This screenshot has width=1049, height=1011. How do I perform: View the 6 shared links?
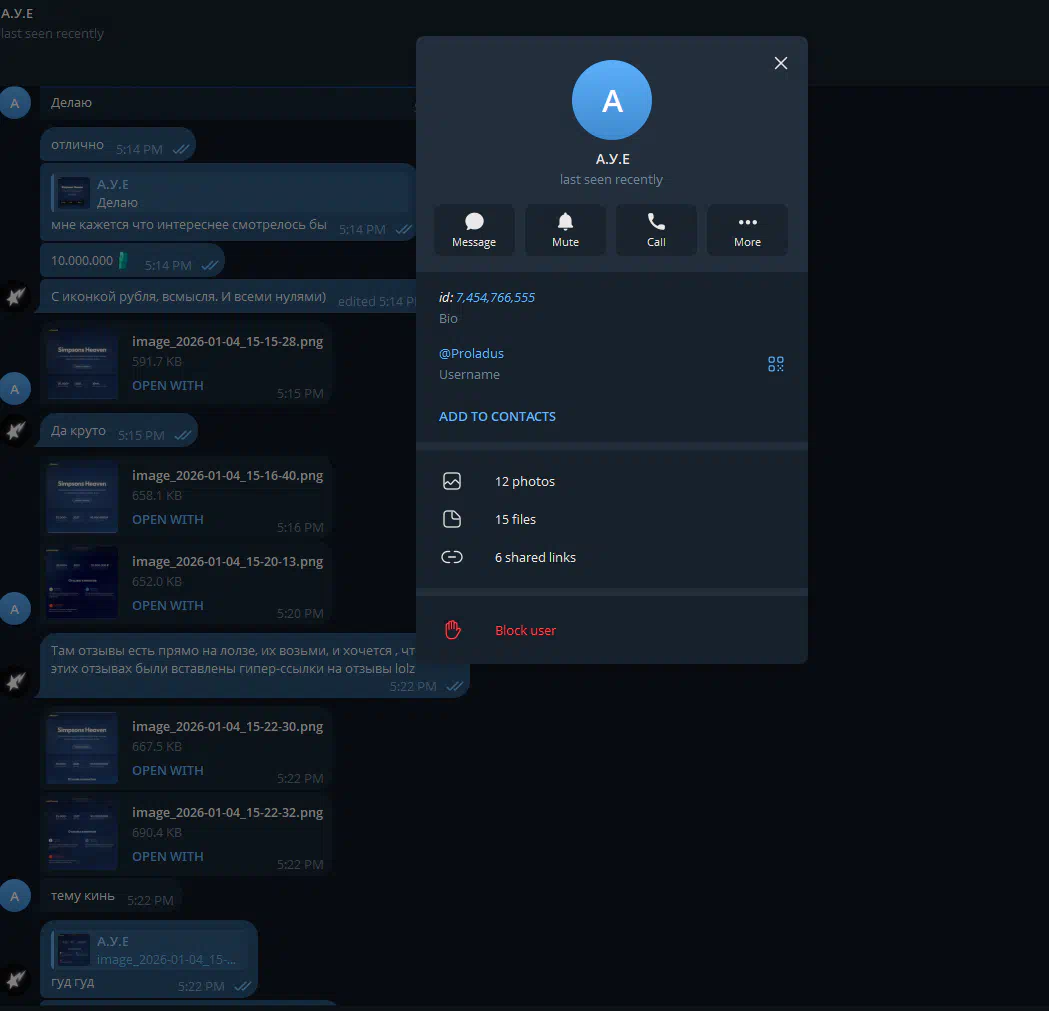pyautogui.click(x=535, y=557)
